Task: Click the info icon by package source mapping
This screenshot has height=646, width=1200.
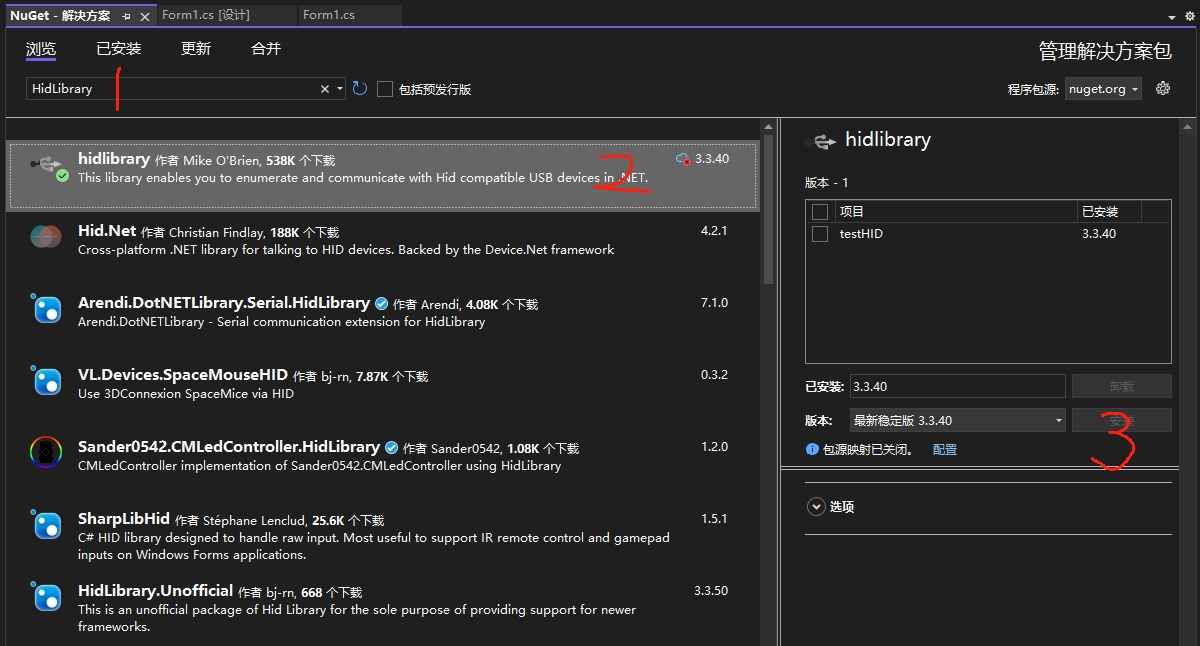Action: tap(812, 450)
